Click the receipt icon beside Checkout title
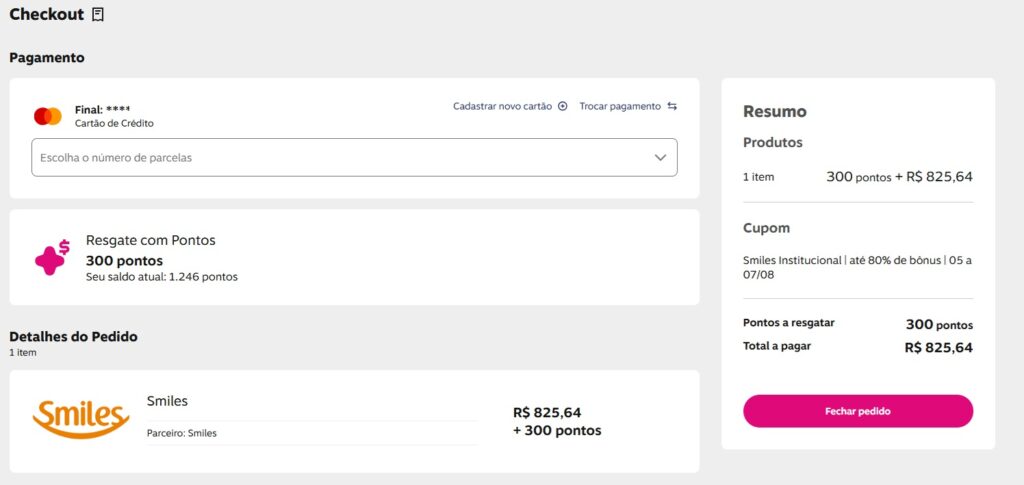This screenshot has width=1024, height=485. pos(97,15)
